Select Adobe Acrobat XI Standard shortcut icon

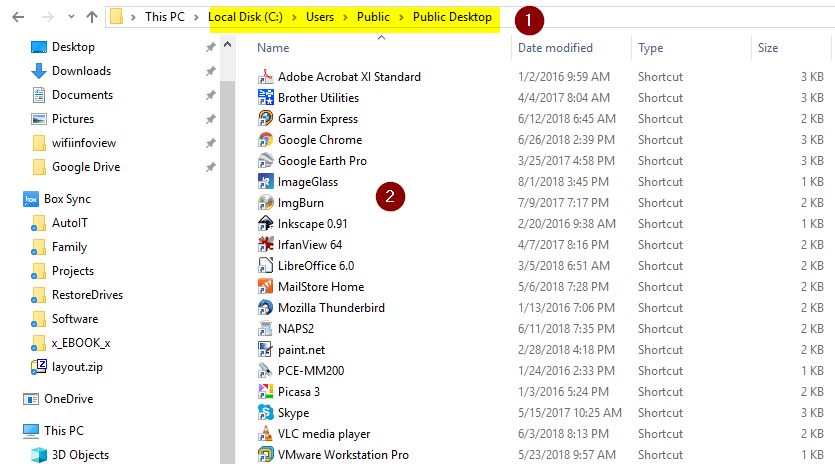coord(265,77)
